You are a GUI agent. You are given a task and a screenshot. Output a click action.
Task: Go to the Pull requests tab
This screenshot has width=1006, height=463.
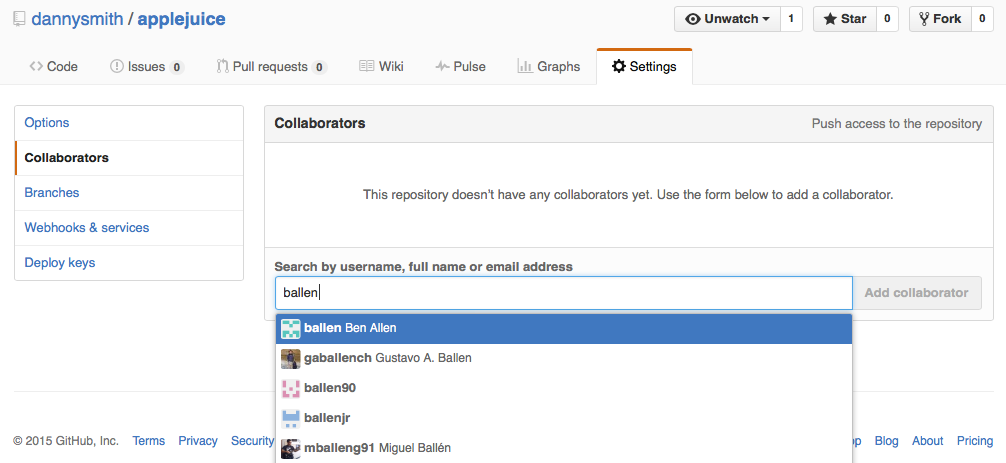point(271,67)
